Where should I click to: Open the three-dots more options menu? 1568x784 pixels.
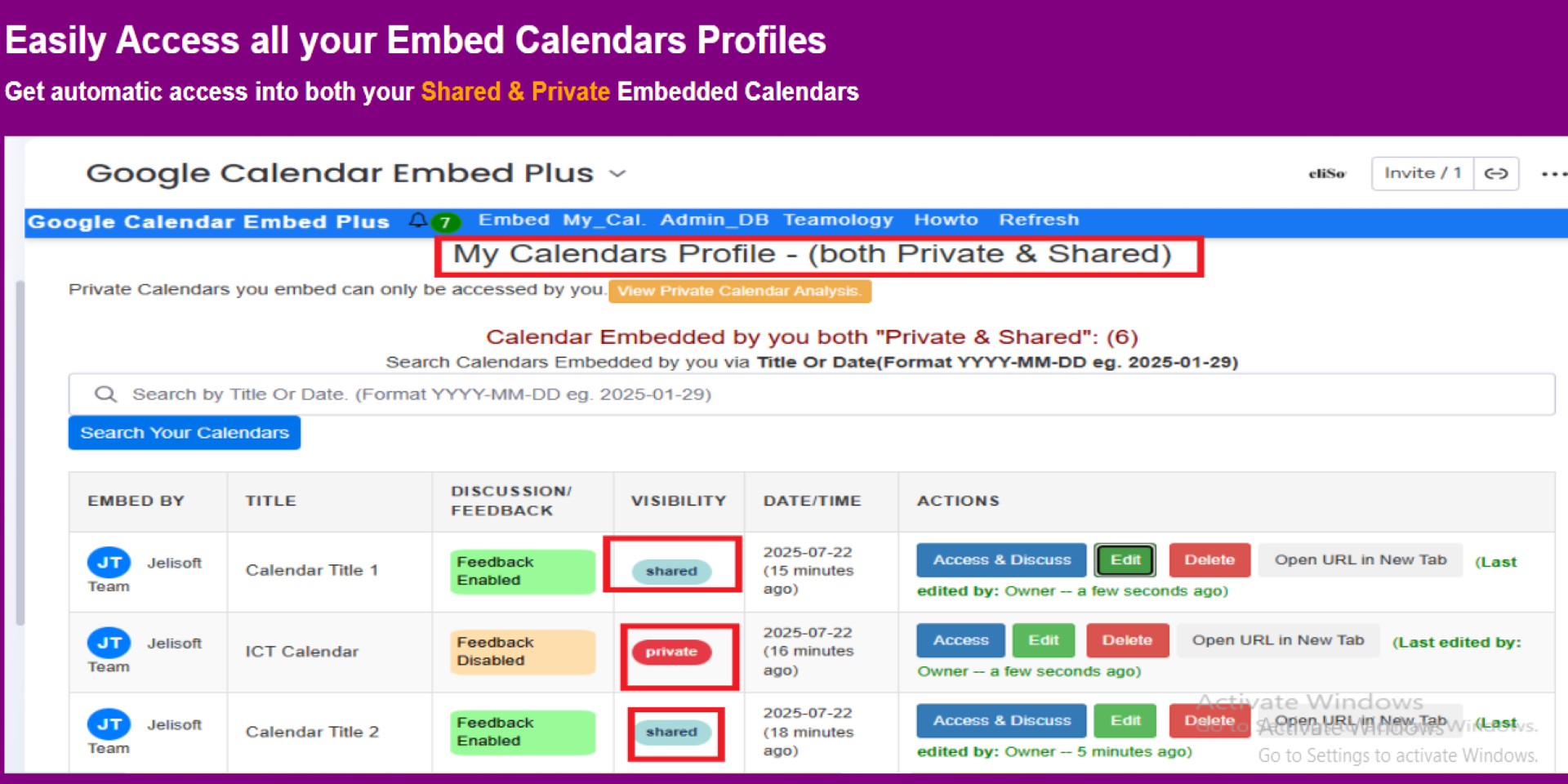click(x=1552, y=174)
